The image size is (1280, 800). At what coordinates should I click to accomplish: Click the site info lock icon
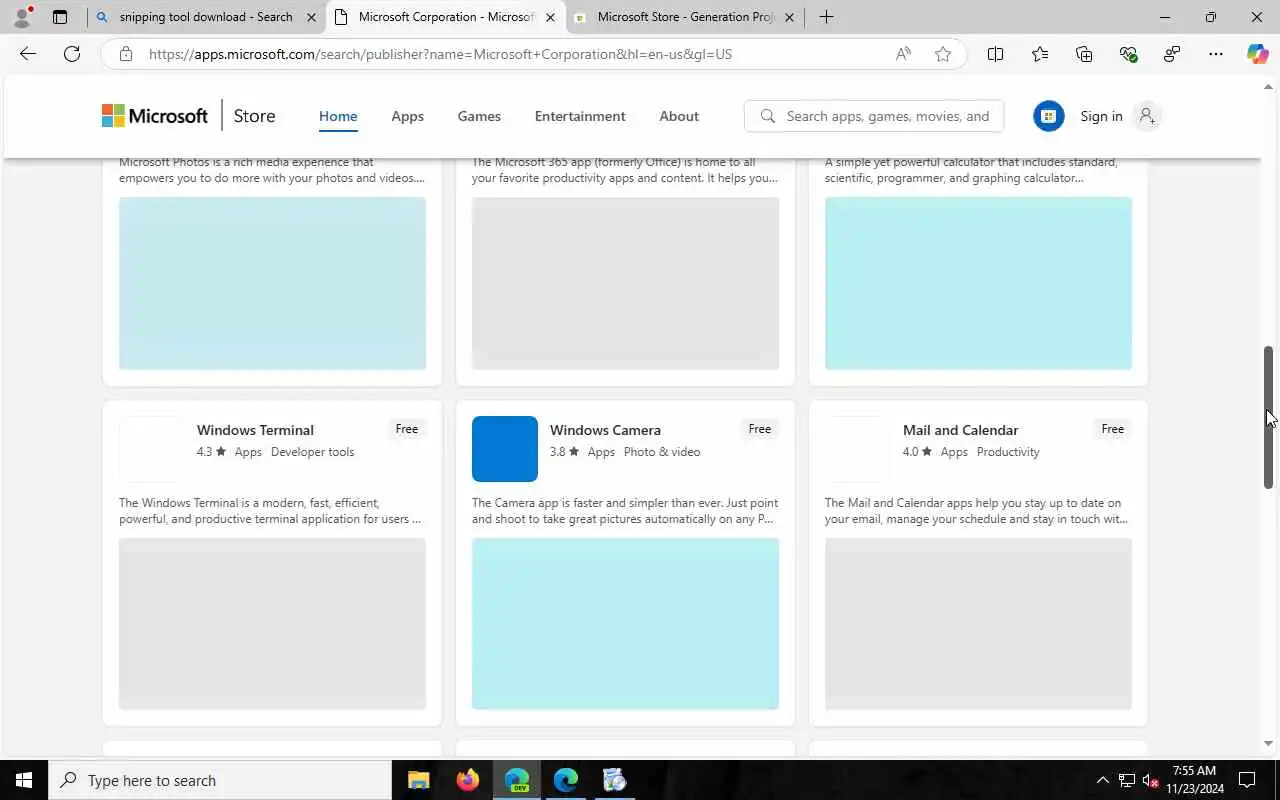[x=125, y=54]
